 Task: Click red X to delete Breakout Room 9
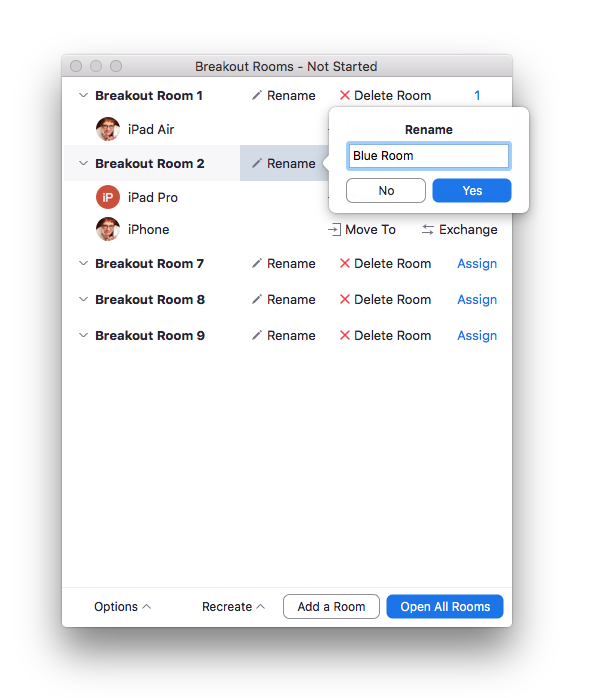[345, 335]
